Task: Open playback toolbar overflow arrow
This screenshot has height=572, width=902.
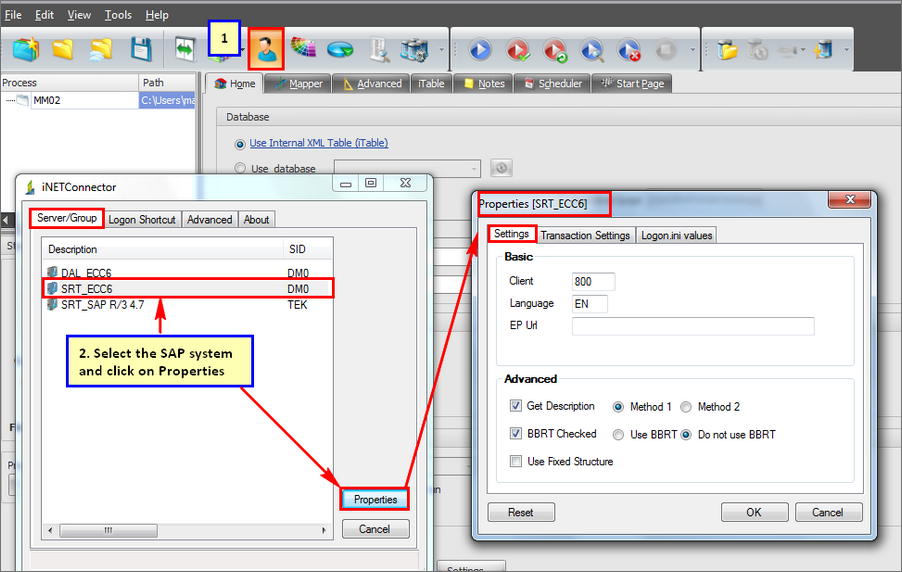Action: pos(692,50)
